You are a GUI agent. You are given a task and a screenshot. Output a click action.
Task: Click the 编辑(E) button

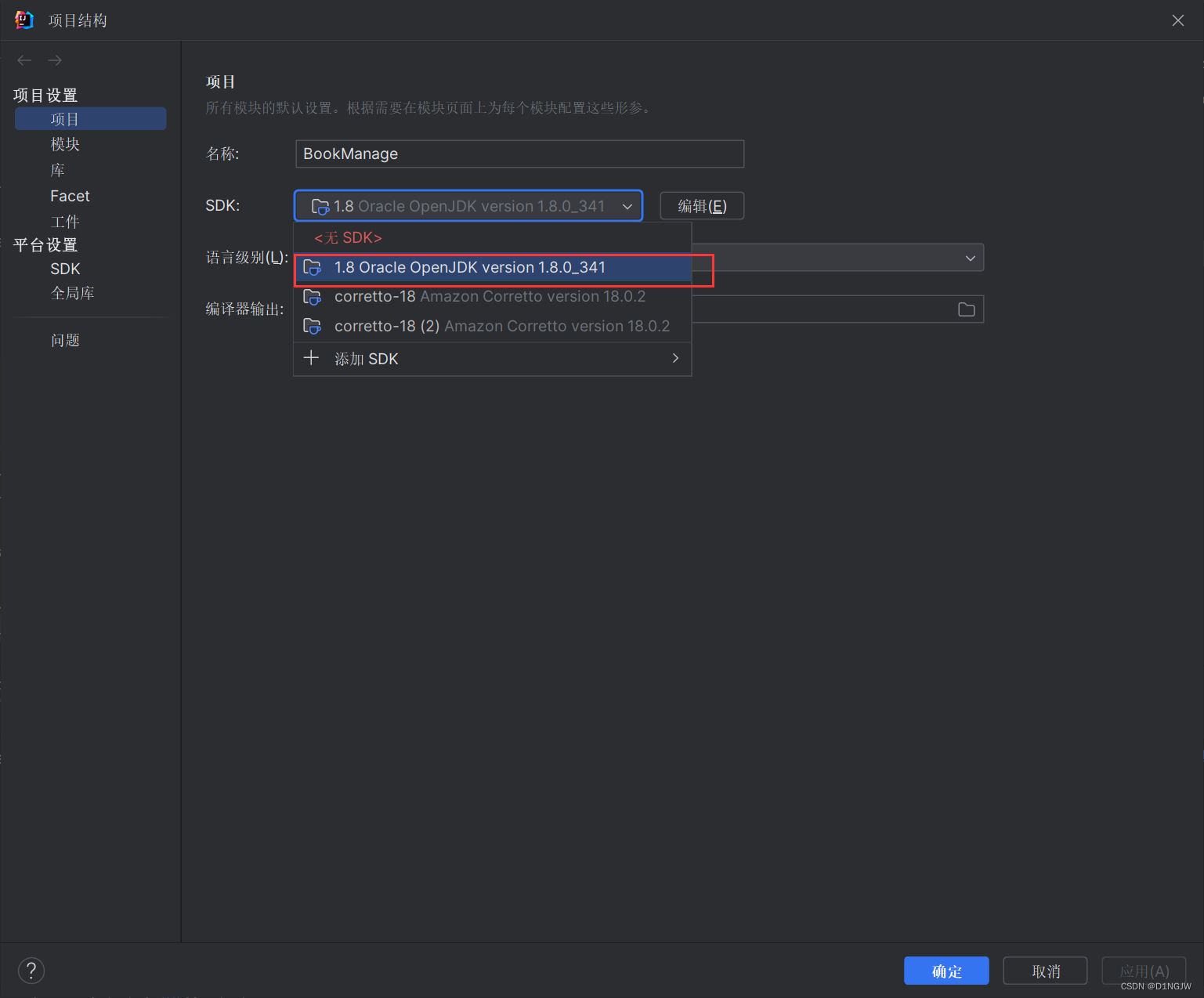point(702,206)
